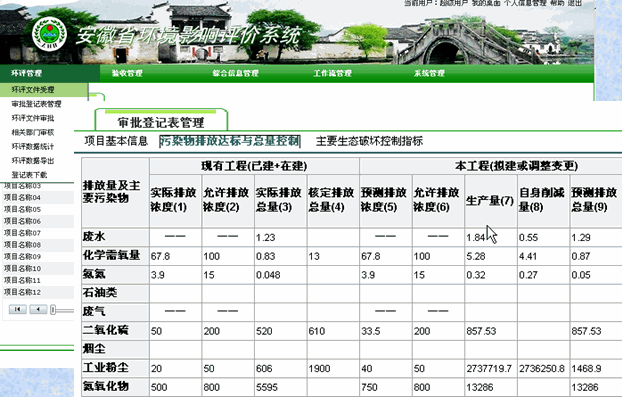
Task: Select 审批登记表管理 in the sidebar
Action: (x=36, y=104)
